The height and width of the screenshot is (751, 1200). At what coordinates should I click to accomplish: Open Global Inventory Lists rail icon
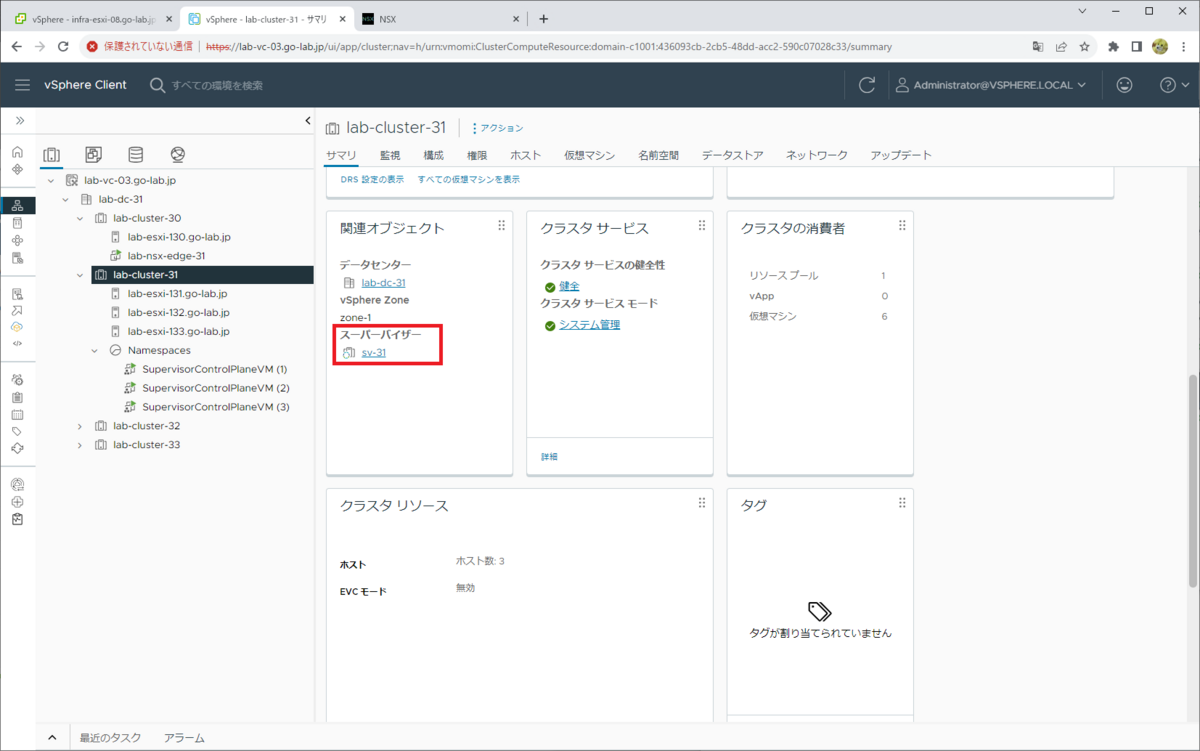click(x=17, y=258)
